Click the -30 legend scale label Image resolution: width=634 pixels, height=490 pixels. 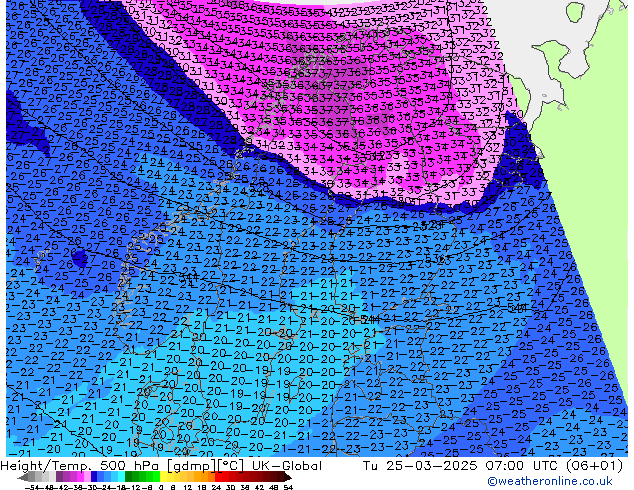[91, 487]
